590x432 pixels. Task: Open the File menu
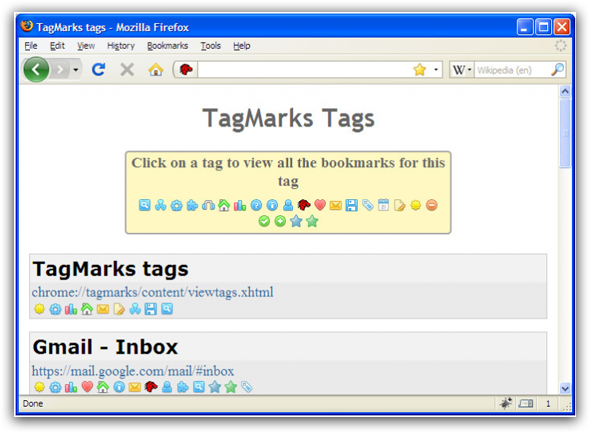[x=31, y=46]
